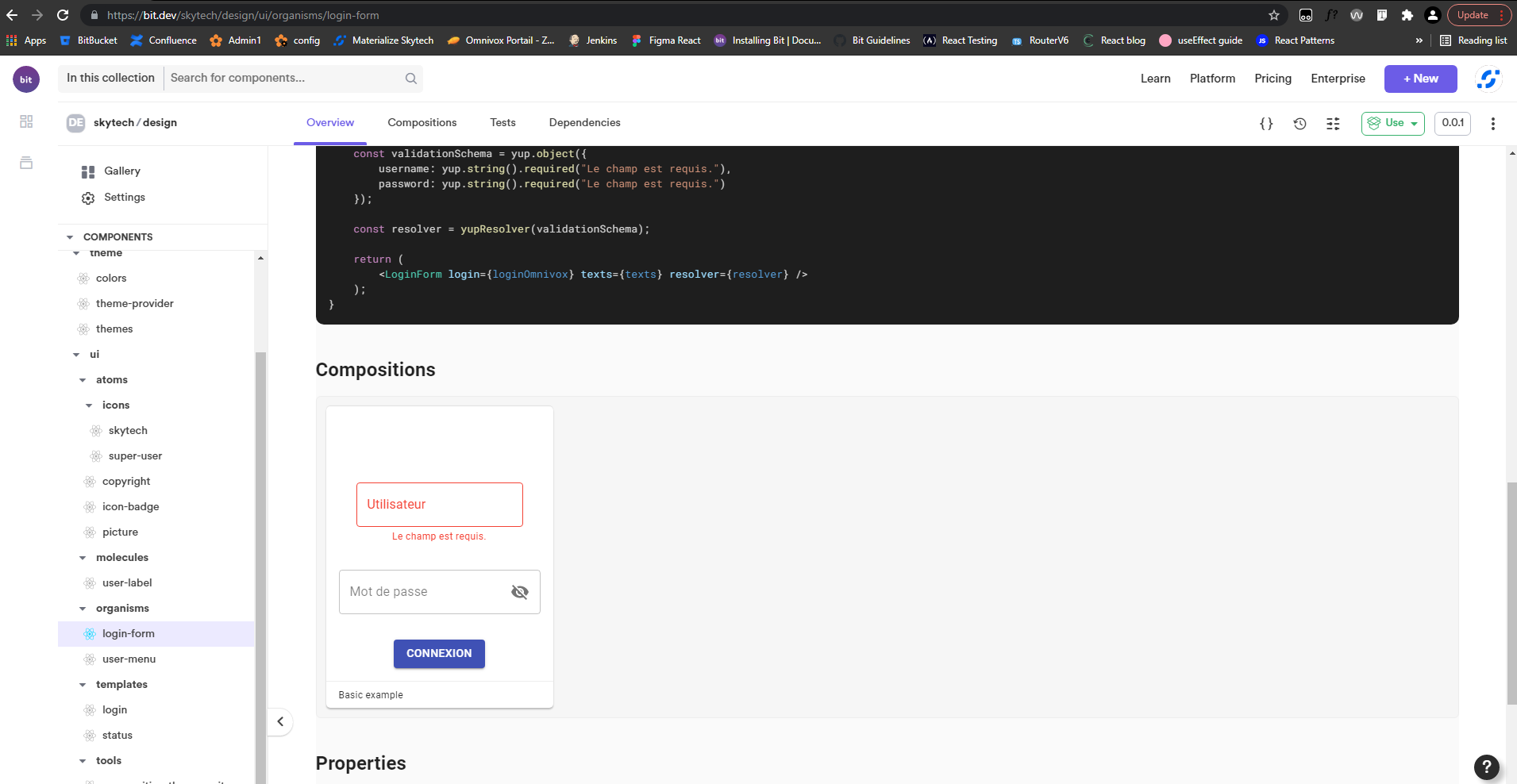1517x784 pixels.
Task: Open the components grid icon in left rail
Action: click(x=25, y=121)
